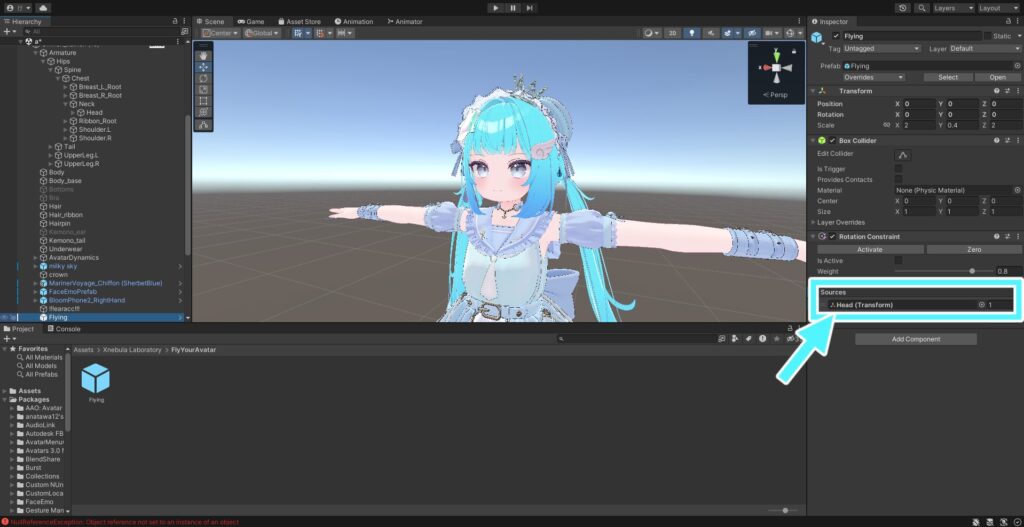Click the Step forward button
Image resolution: width=1024 pixels, height=527 pixels.
[x=531, y=7]
